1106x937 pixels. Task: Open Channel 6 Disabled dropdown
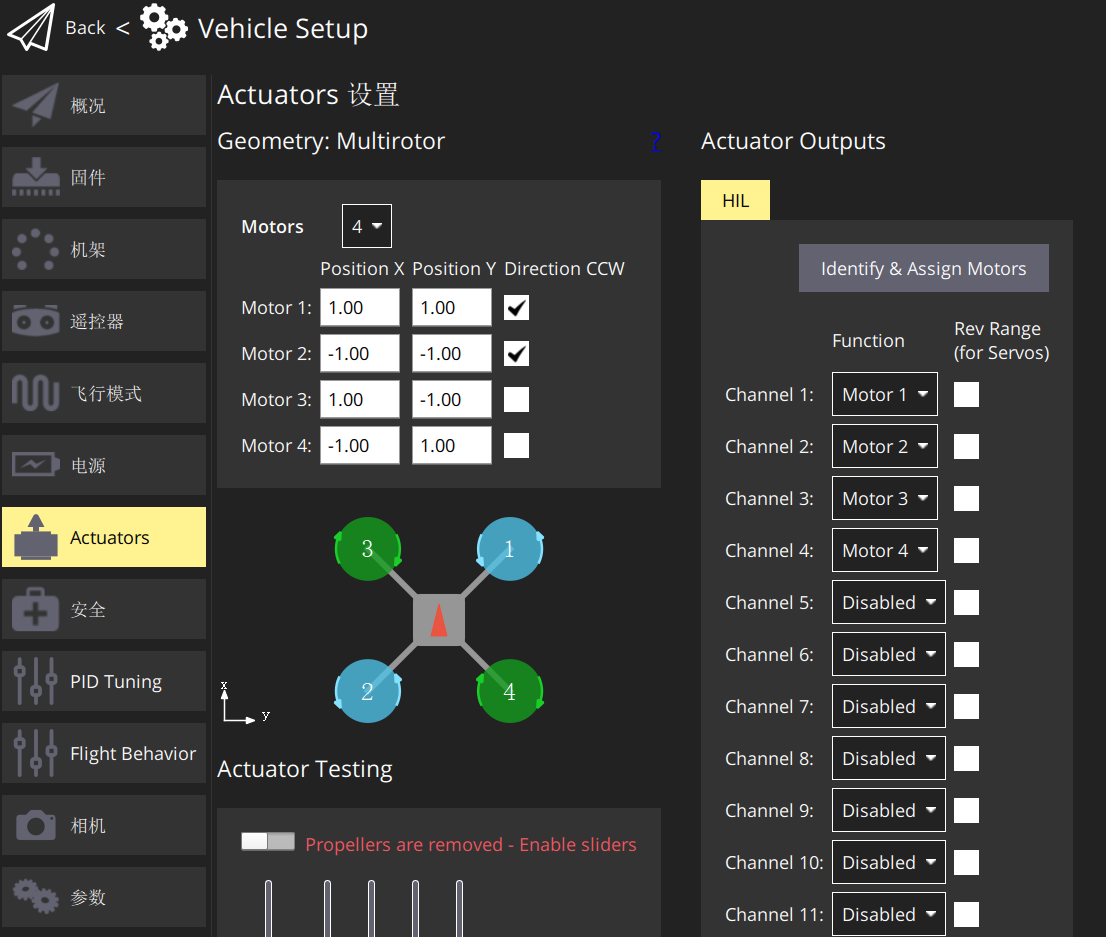(889, 654)
